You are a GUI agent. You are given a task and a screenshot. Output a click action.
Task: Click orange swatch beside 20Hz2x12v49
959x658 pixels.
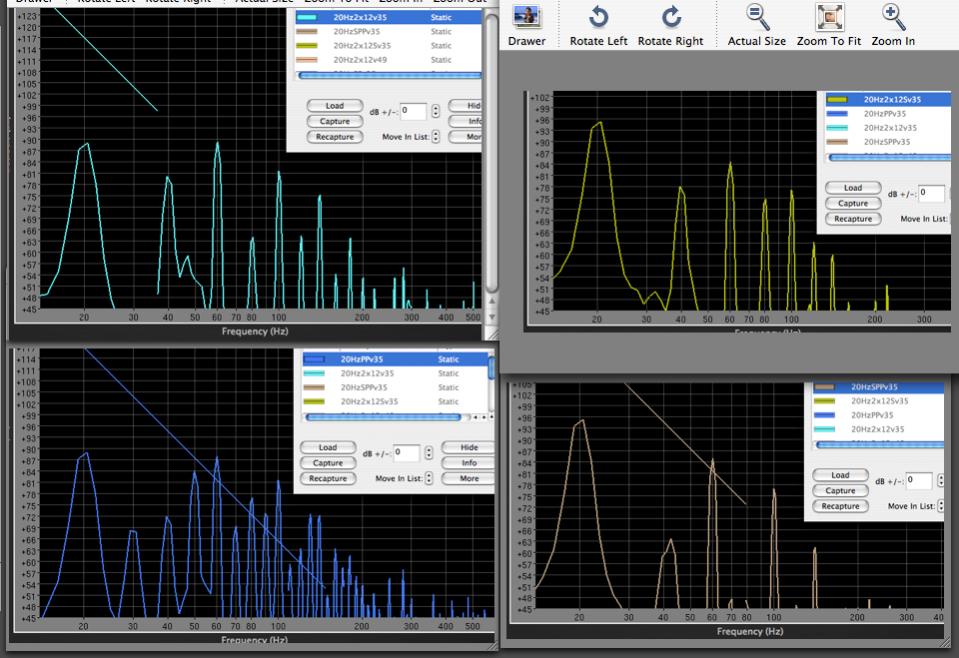pyautogui.click(x=306, y=59)
